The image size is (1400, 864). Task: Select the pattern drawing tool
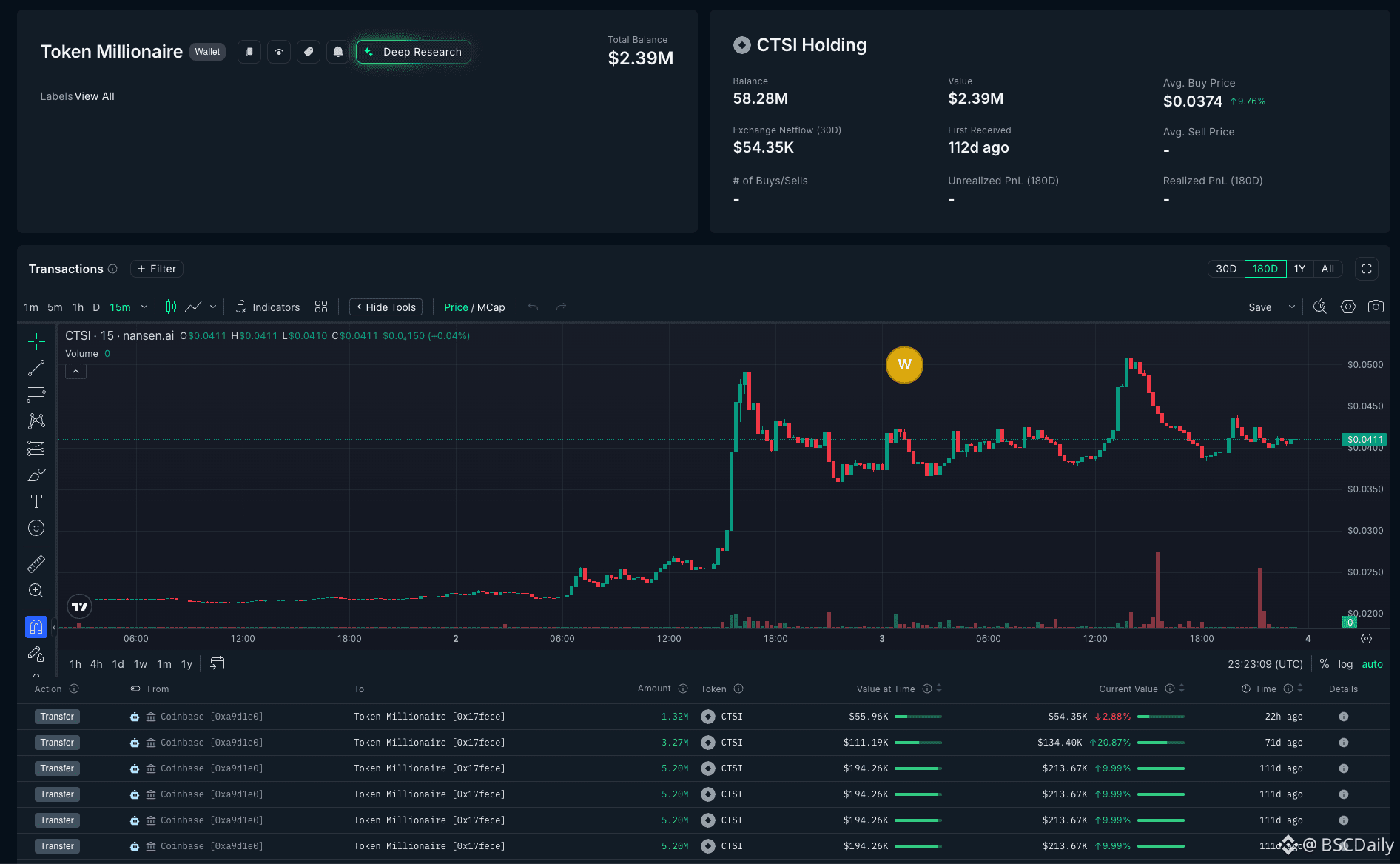(36, 421)
